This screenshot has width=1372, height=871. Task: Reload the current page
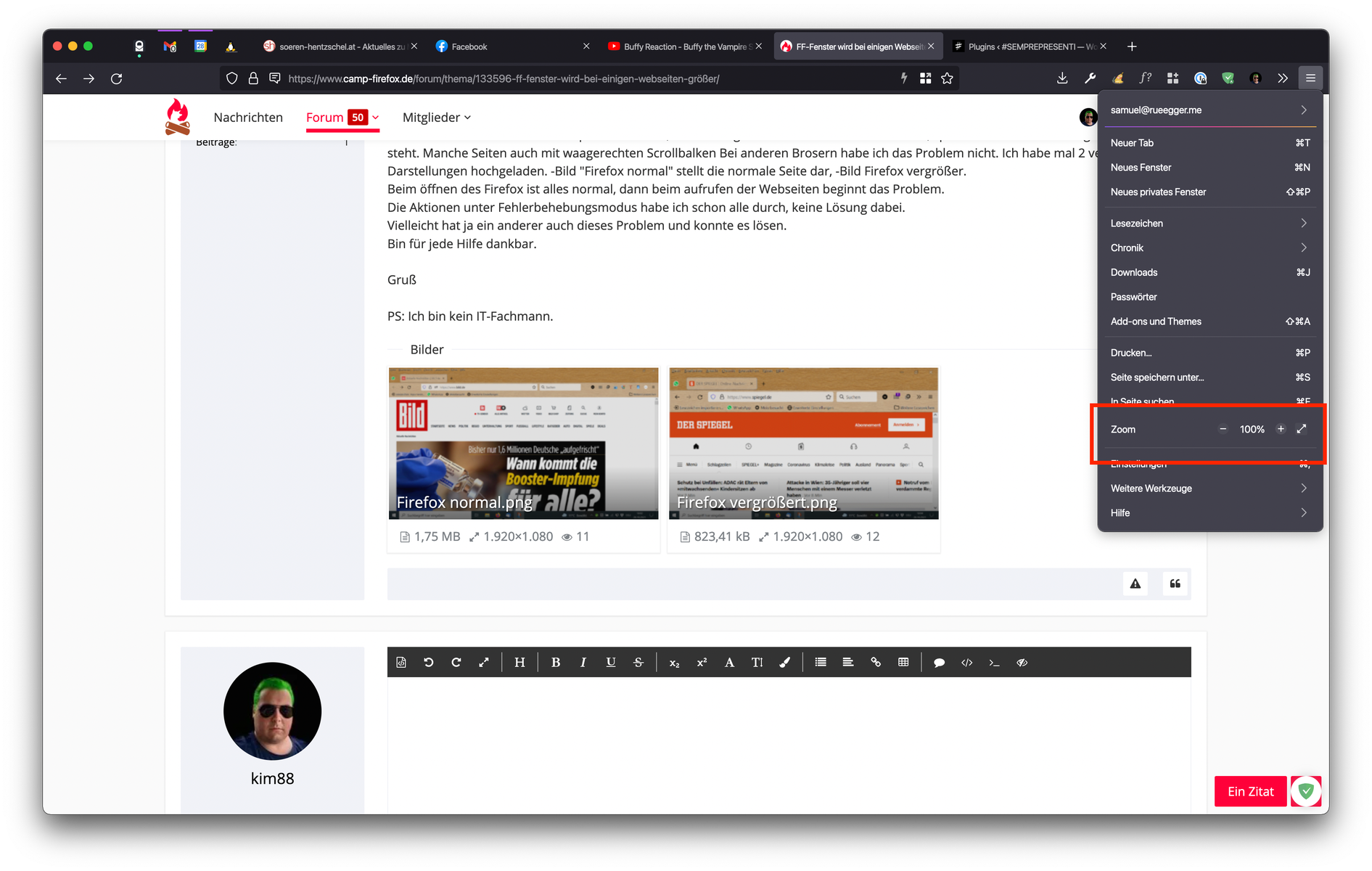(116, 78)
